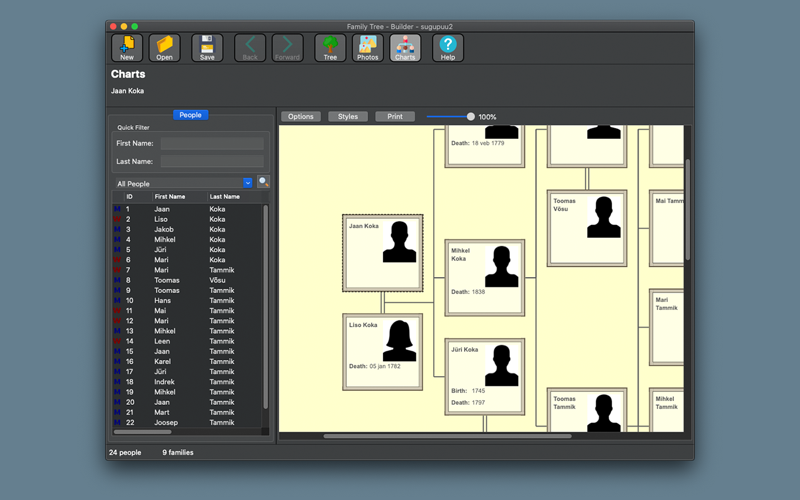Sort by the First Name column header
800x500 pixels.
click(x=179, y=197)
